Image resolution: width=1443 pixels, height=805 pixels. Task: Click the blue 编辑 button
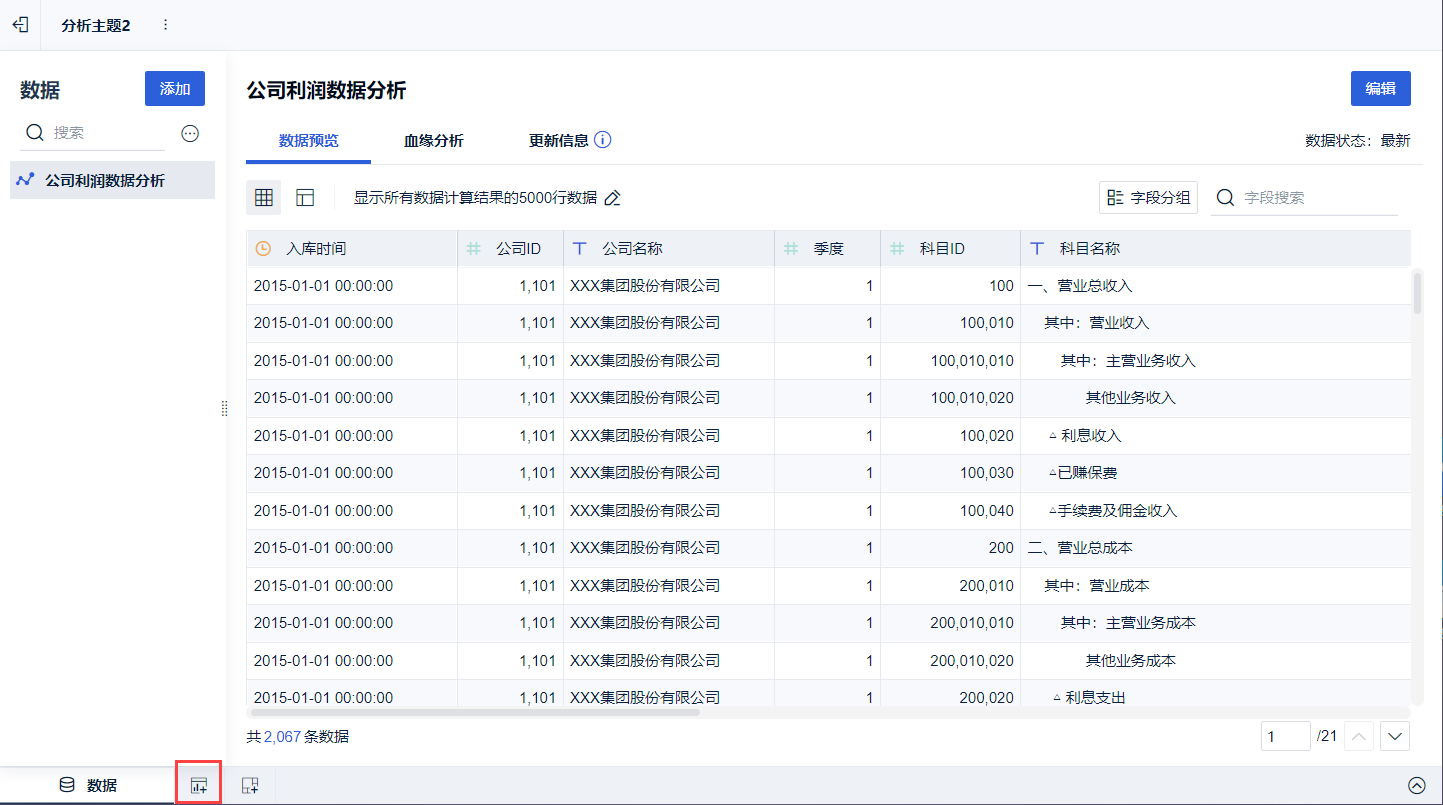click(x=1380, y=88)
